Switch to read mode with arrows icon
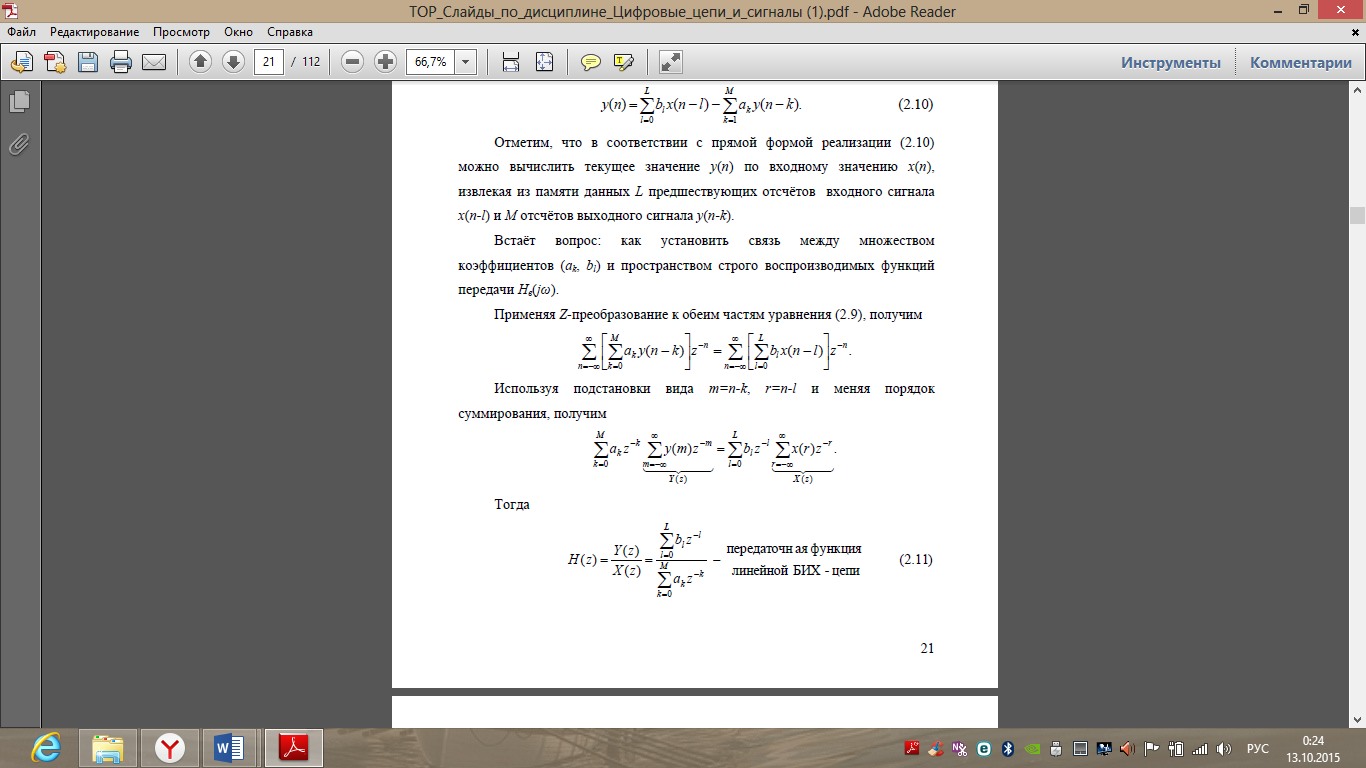Image resolution: width=1366 pixels, height=768 pixels. pos(671,62)
